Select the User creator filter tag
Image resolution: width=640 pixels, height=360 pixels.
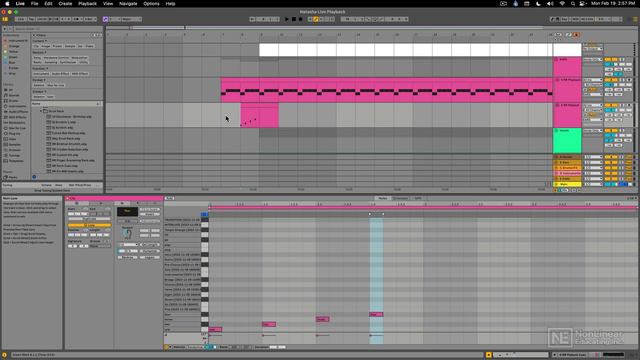coord(50,97)
